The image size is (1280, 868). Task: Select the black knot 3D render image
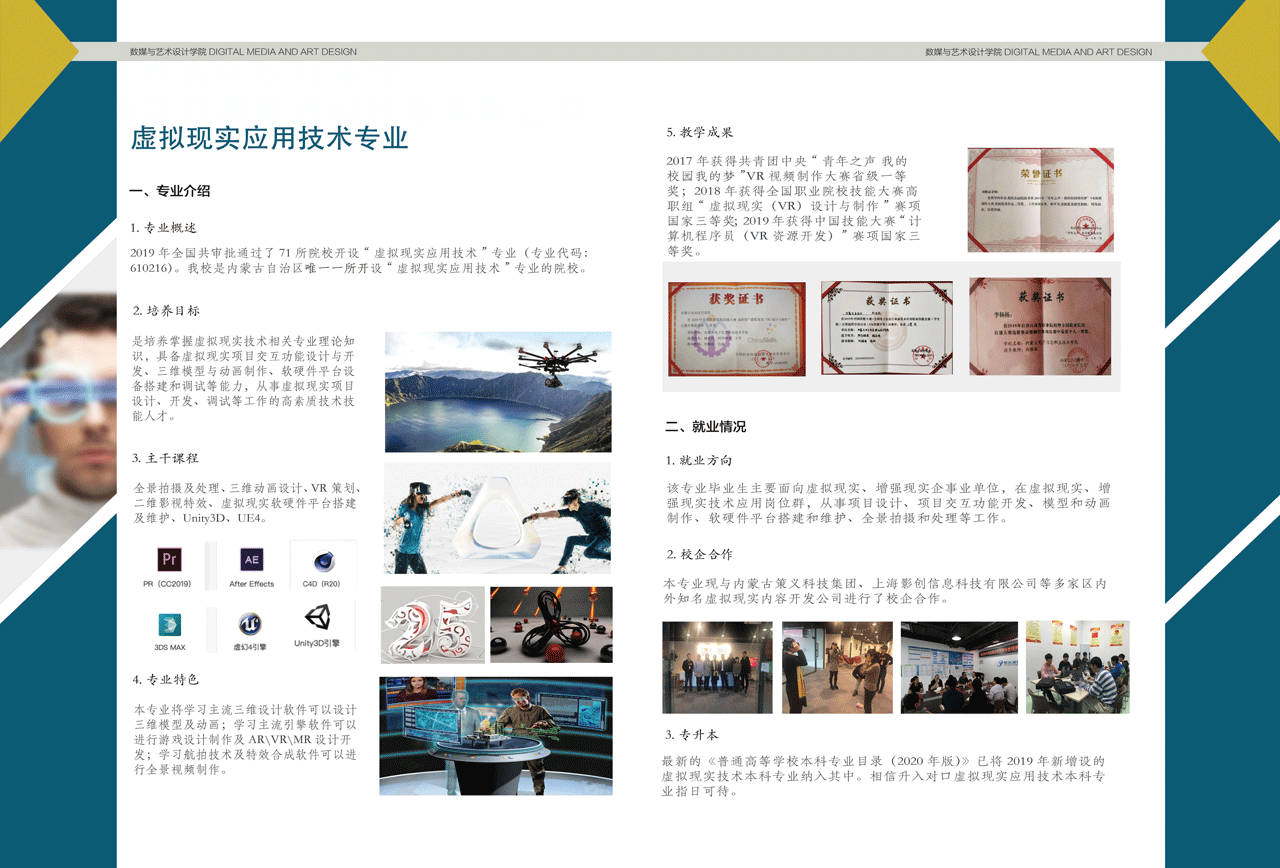551,625
